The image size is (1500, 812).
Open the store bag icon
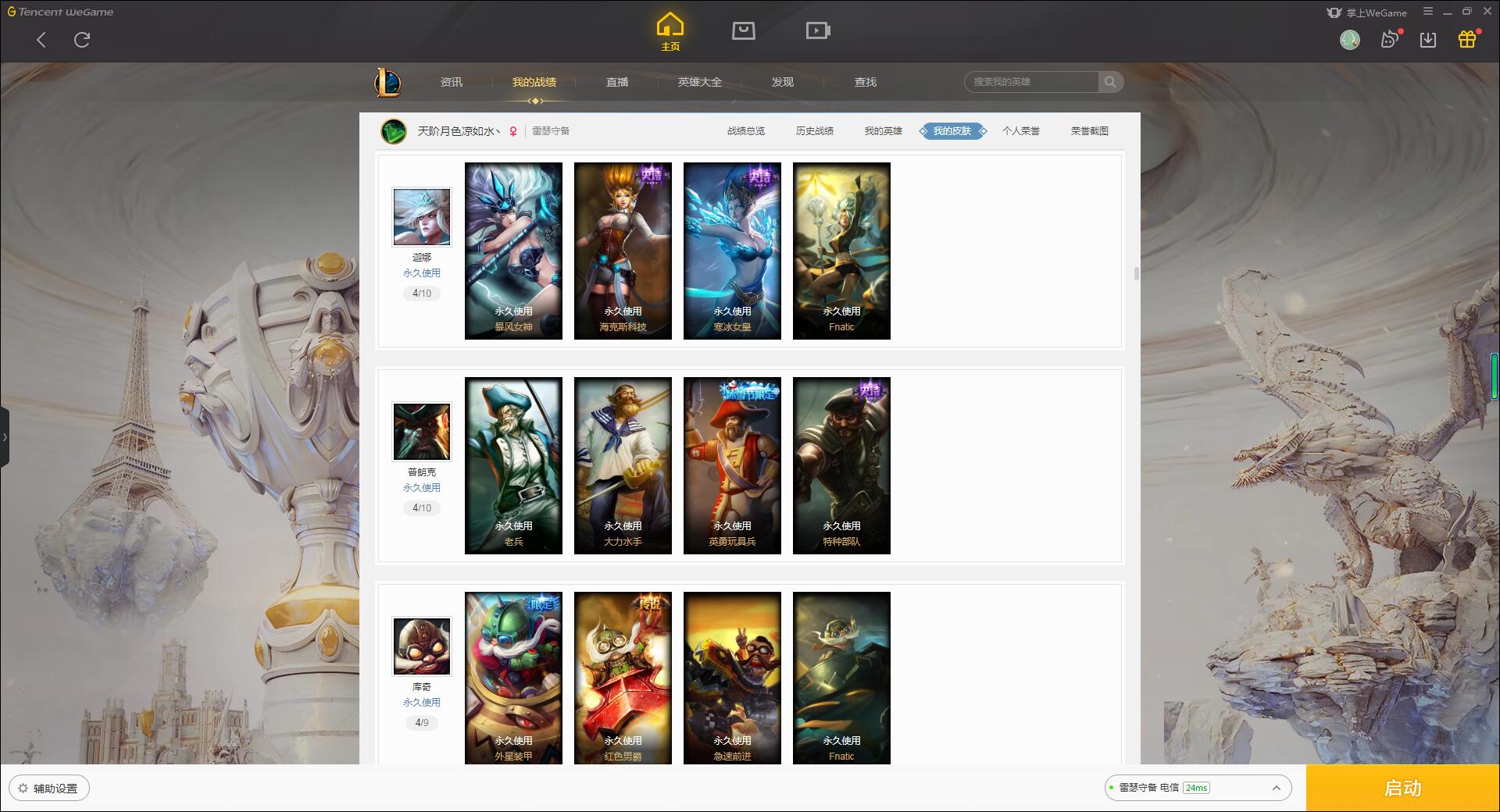pyautogui.click(x=743, y=31)
